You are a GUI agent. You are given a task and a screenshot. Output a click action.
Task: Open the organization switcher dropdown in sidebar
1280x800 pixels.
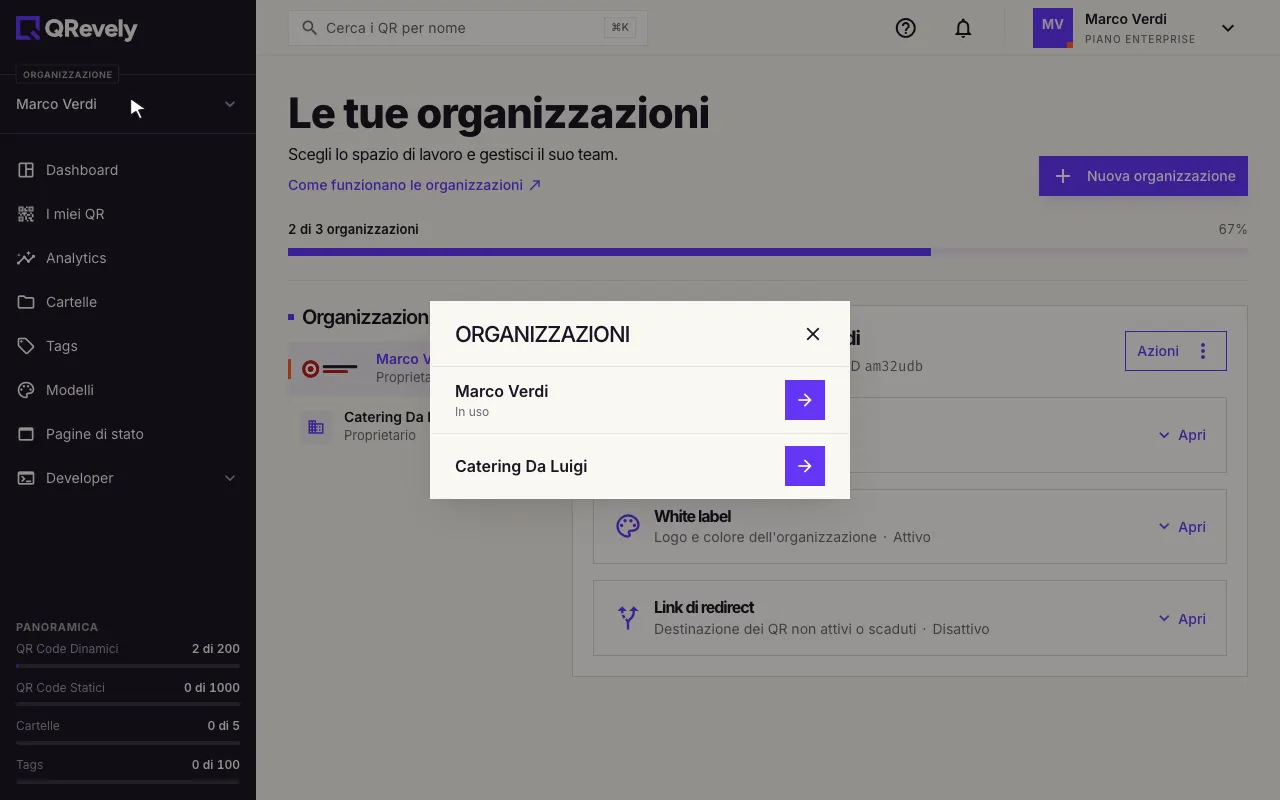128,104
